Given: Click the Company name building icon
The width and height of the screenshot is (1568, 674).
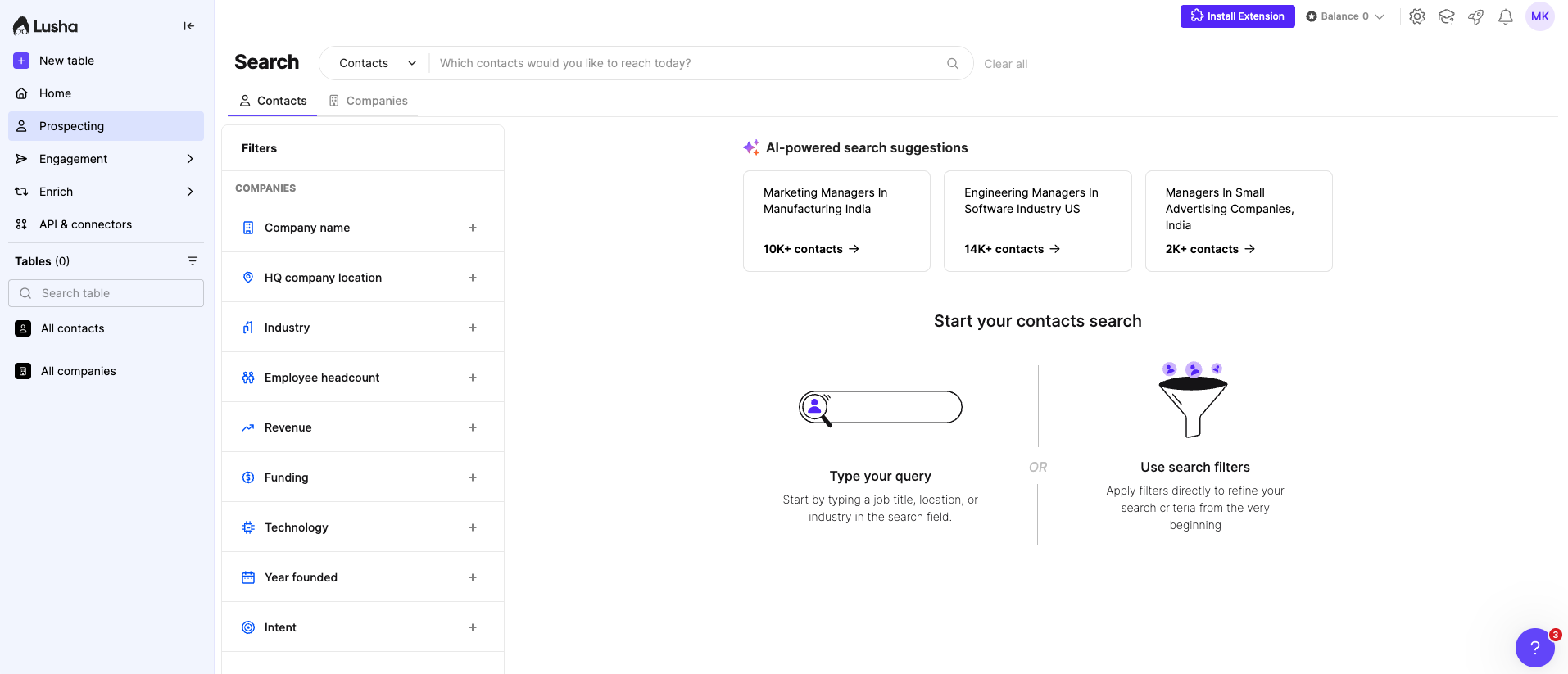Looking at the screenshot, I should (248, 228).
